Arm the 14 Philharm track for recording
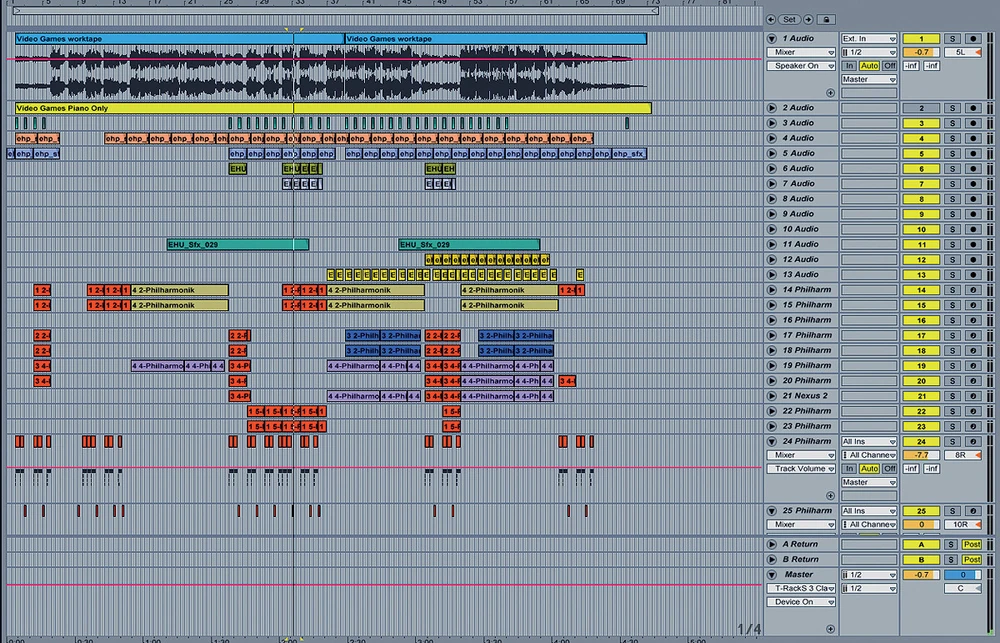The height and width of the screenshot is (643, 1000). pos(973,290)
